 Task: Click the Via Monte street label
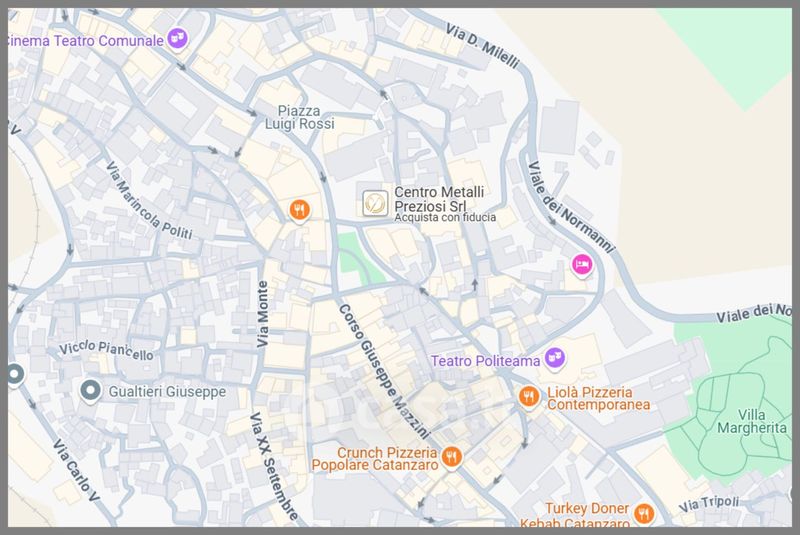pos(262,314)
